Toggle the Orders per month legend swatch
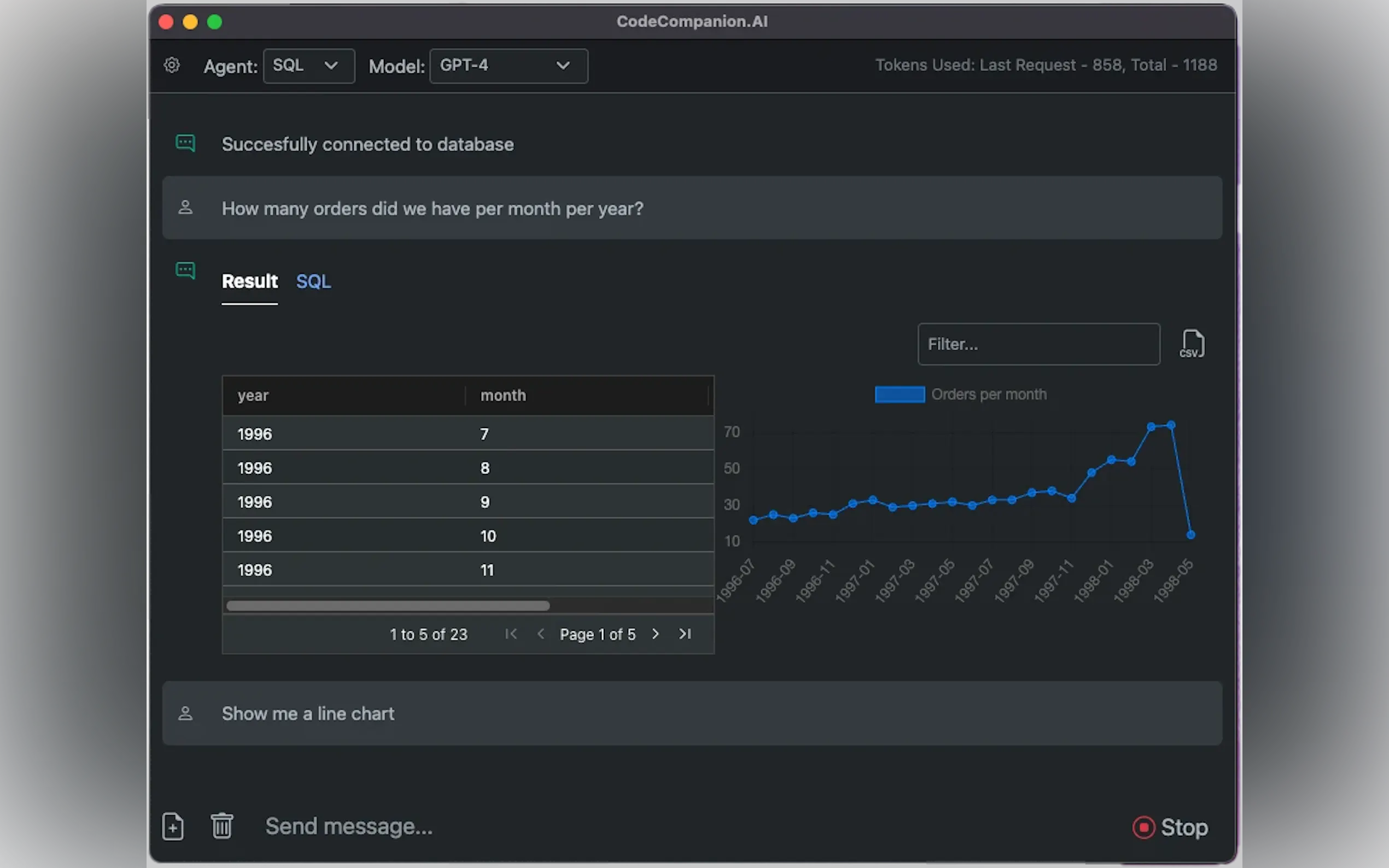Screen dimensions: 1389x868 [899, 395]
